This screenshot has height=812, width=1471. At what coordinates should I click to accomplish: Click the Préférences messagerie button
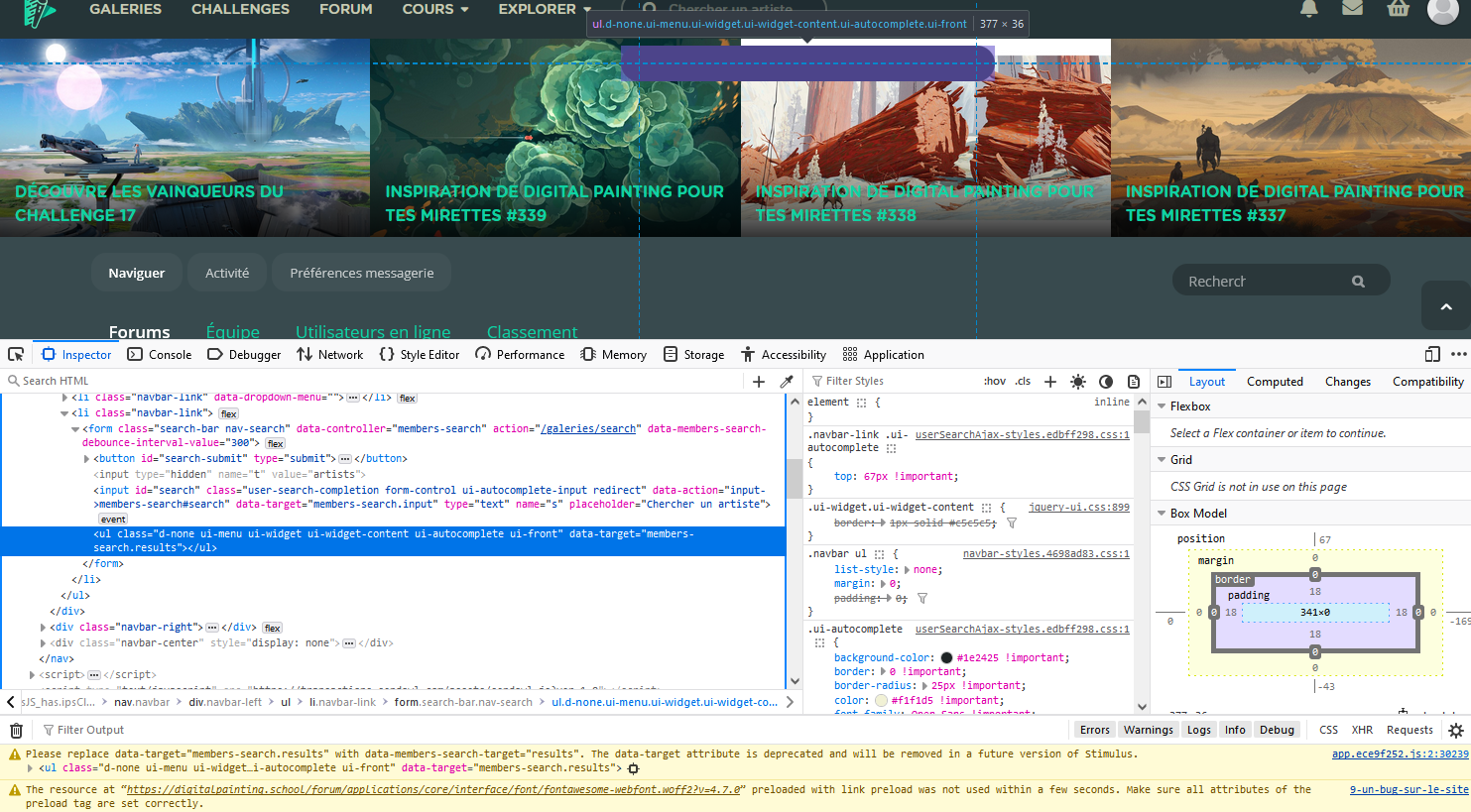pyautogui.click(x=361, y=272)
